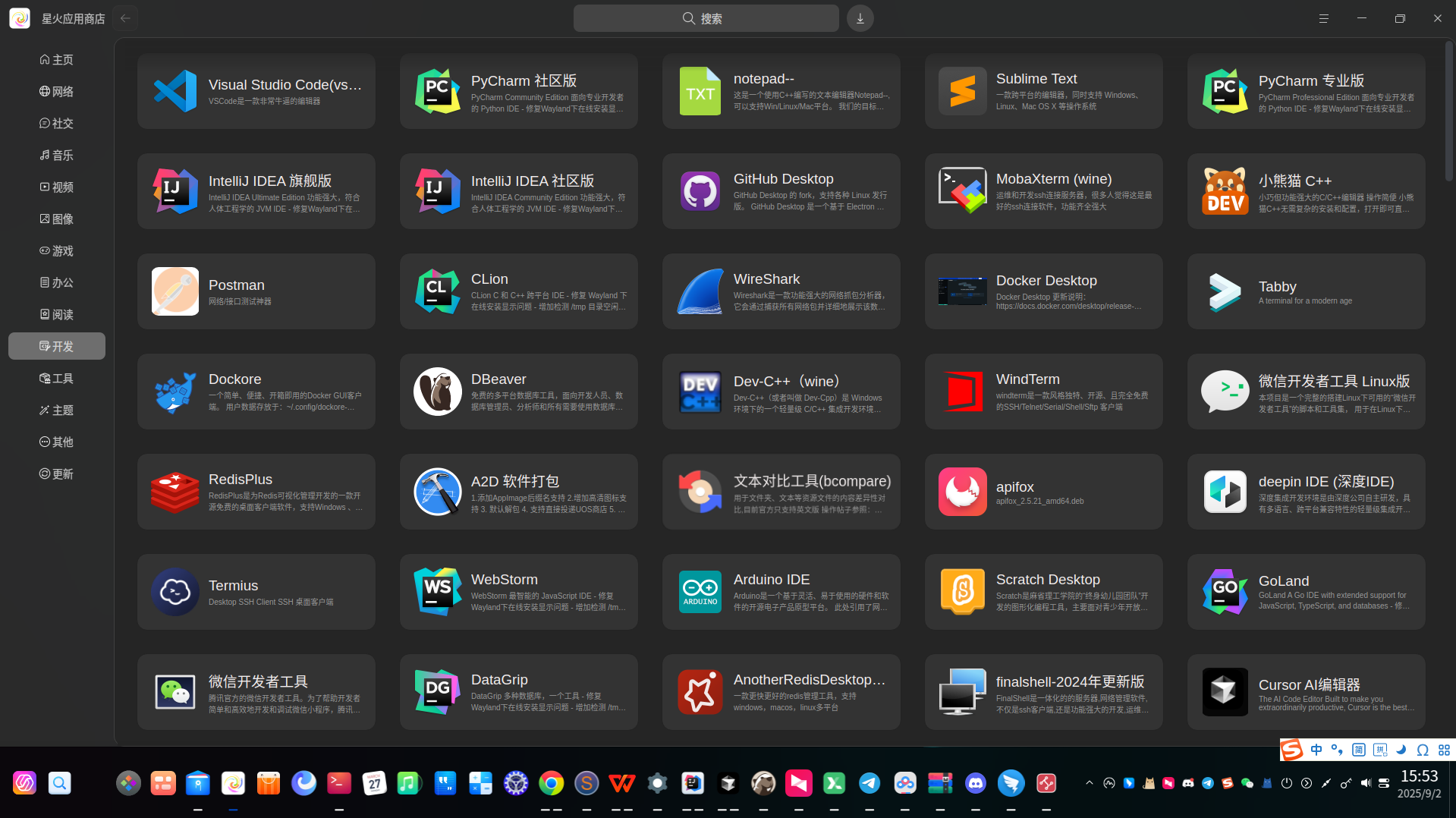Open the Visual Studio Code app icon

pos(175,91)
